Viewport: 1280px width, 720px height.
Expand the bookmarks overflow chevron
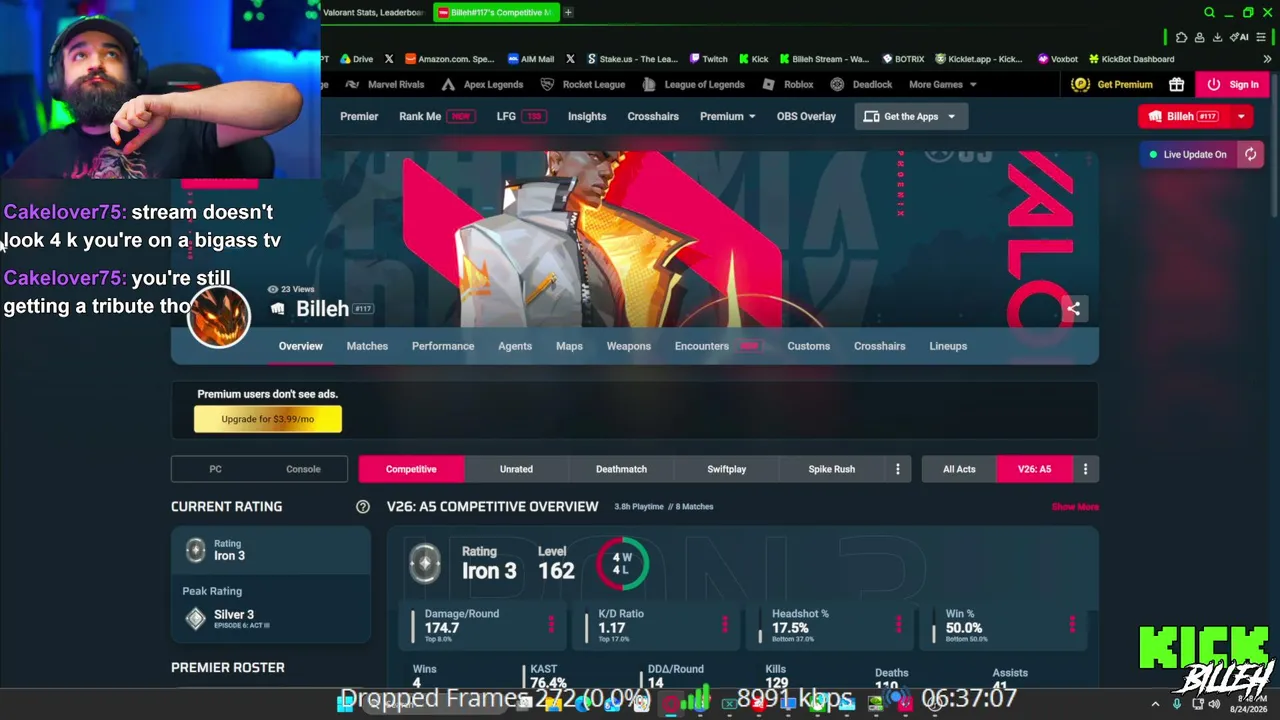click(x=1267, y=59)
